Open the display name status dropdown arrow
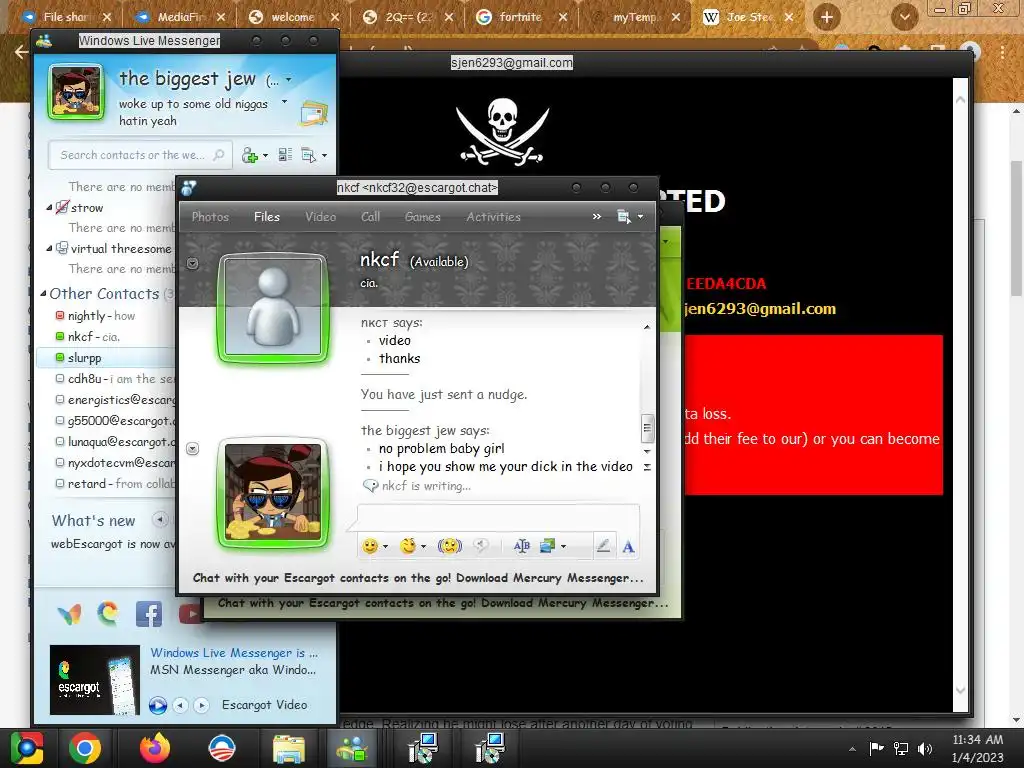Viewport: 1024px width, 768px height. click(x=288, y=80)
